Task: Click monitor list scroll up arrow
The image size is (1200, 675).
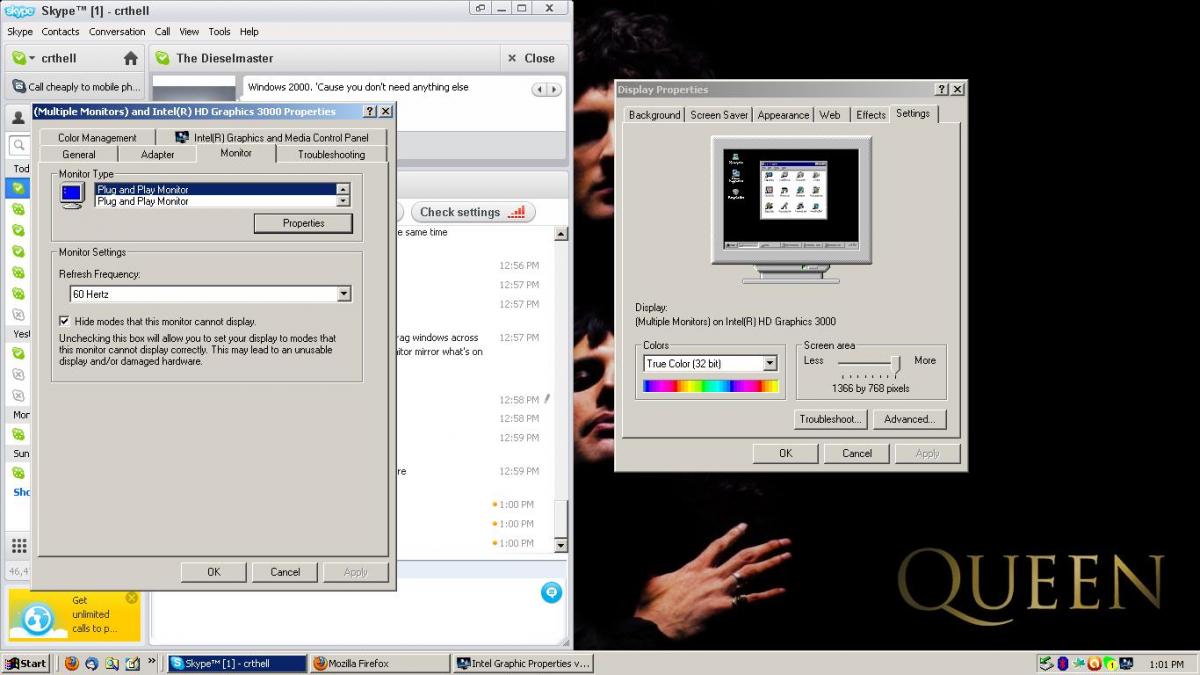Action: tap(343, 189)
